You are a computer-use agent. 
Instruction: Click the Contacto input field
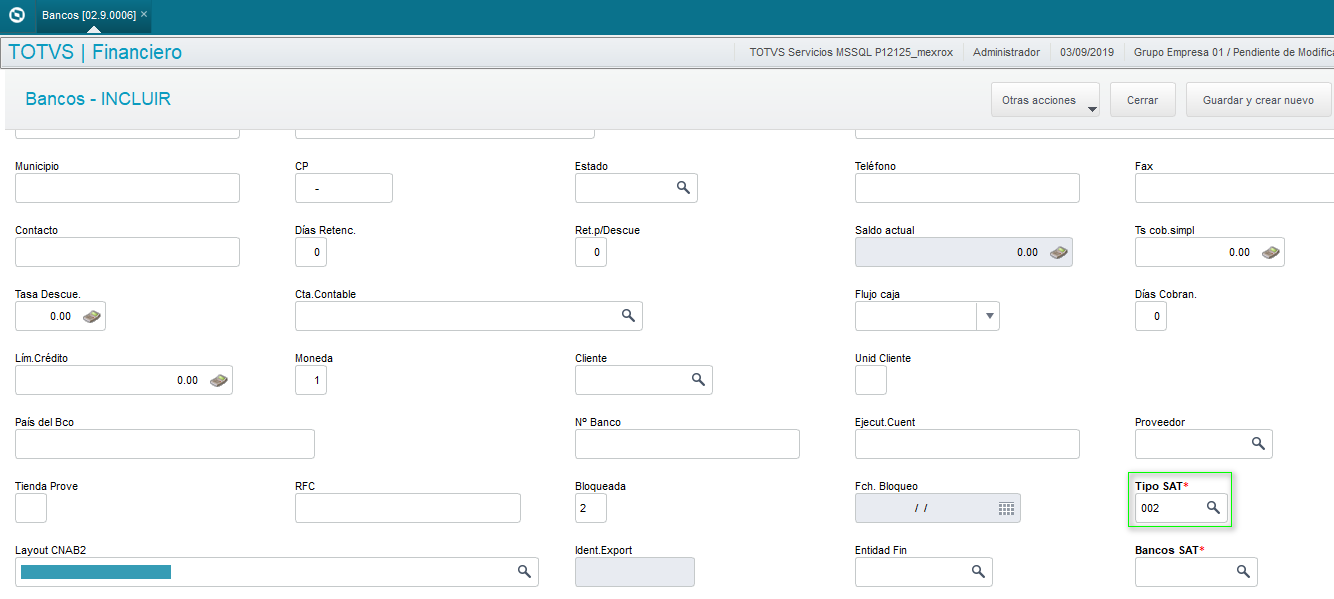[x=127, y=252]
